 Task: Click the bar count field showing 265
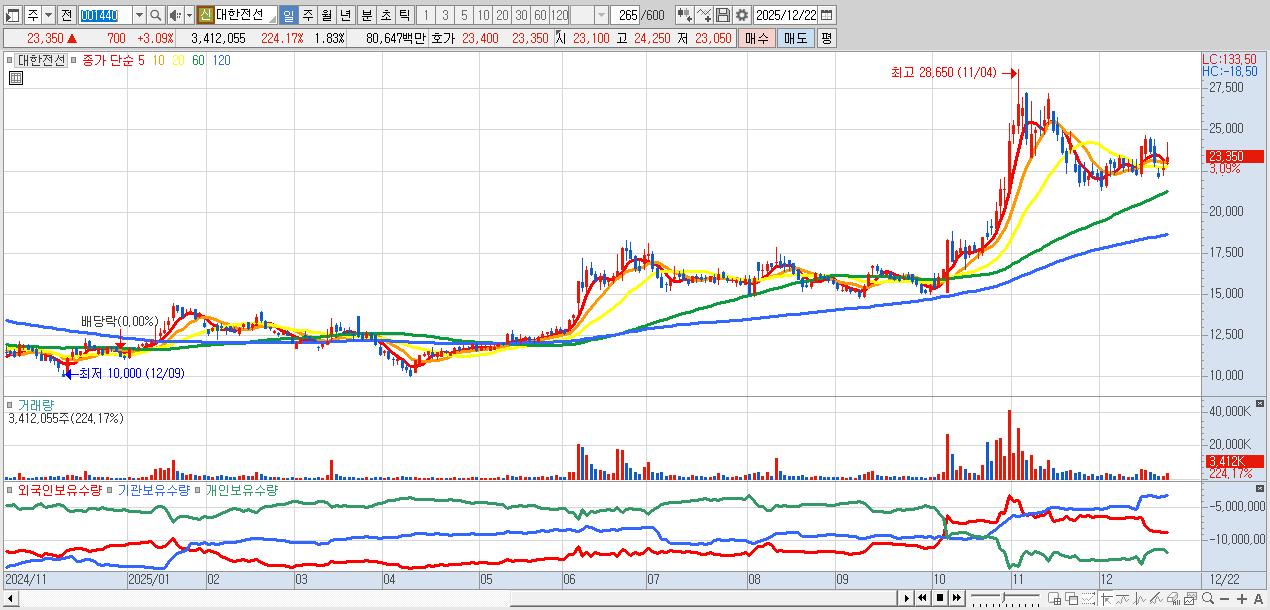coord(626,15)
